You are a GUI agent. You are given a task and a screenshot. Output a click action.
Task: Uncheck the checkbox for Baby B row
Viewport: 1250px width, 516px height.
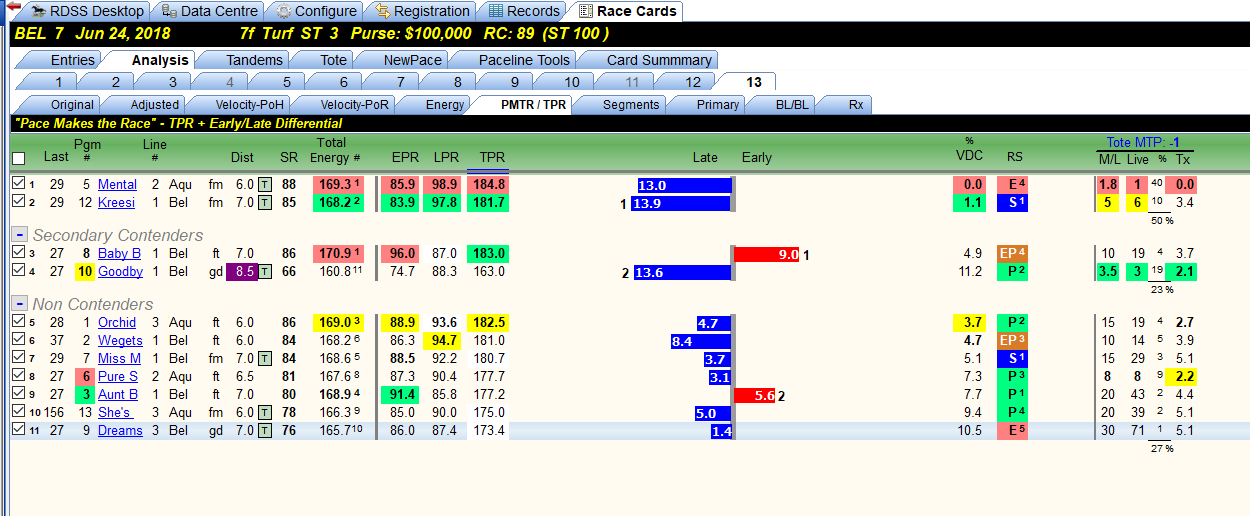click(18, 253)
